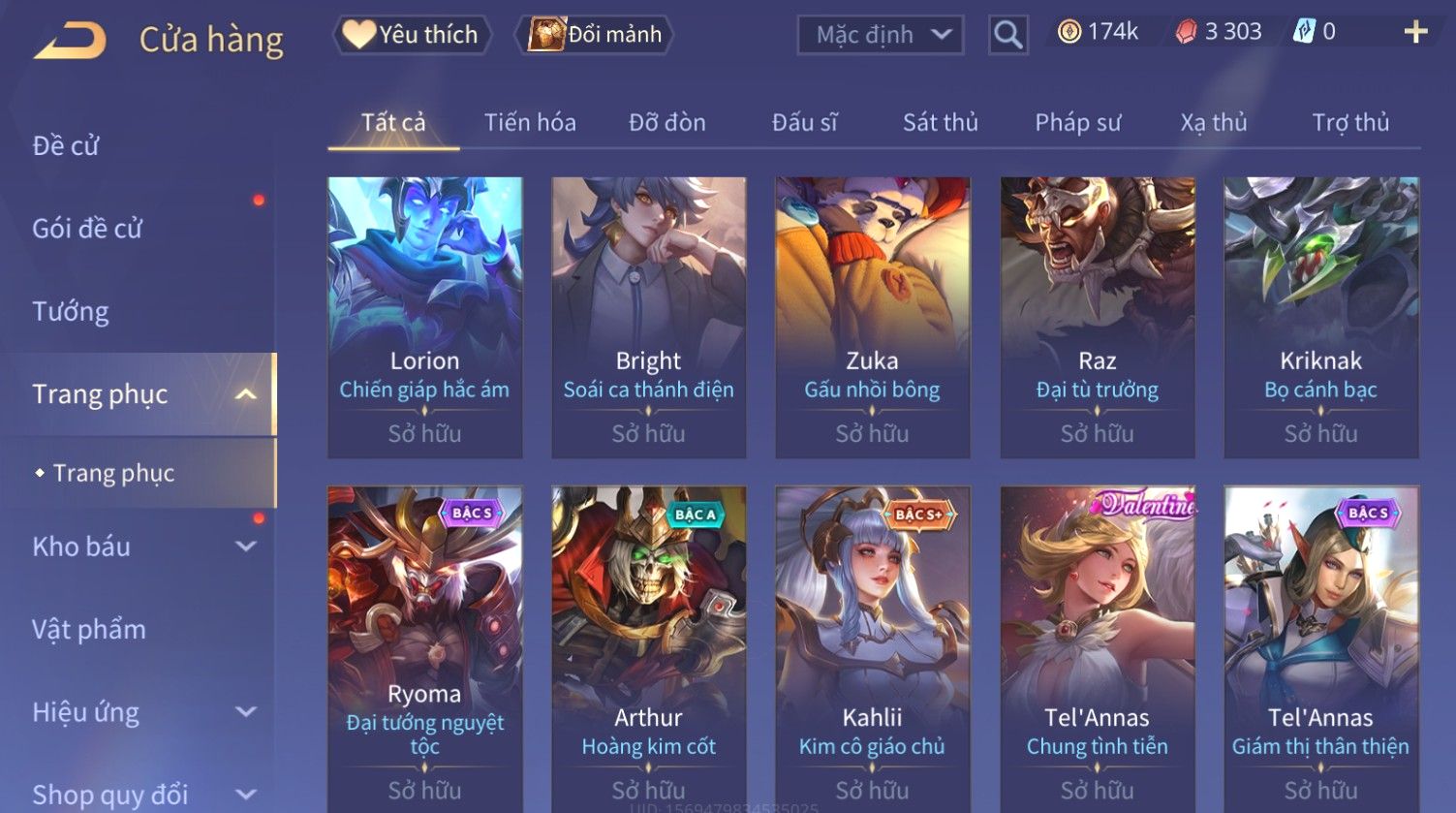The height and width of the screenshot is (813, 1456).
Task: Open Yêu thích favorites heart button
Action: (x=412, y=35)
